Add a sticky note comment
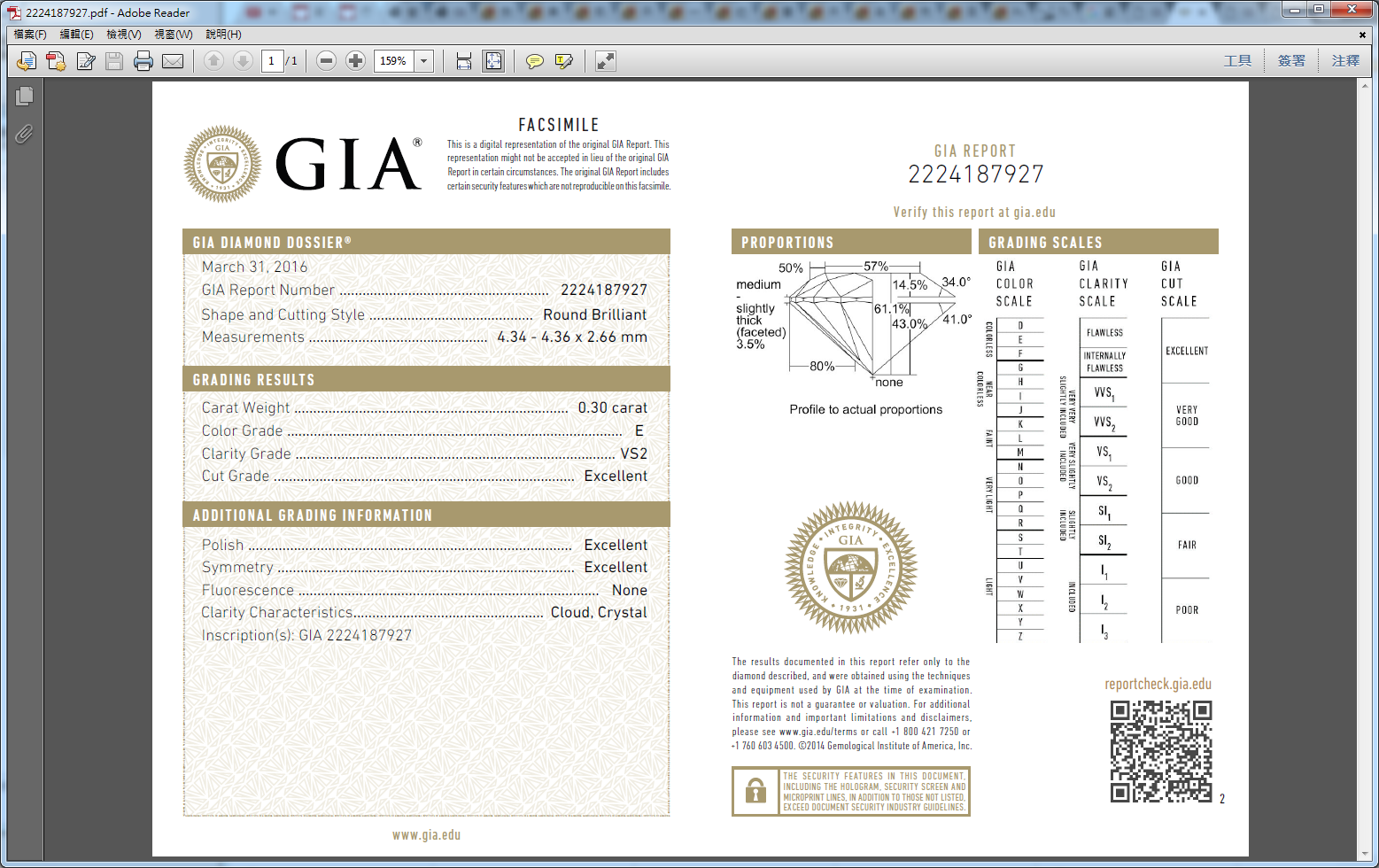The width and height of the screenshot is (1379, 868). 534,61
